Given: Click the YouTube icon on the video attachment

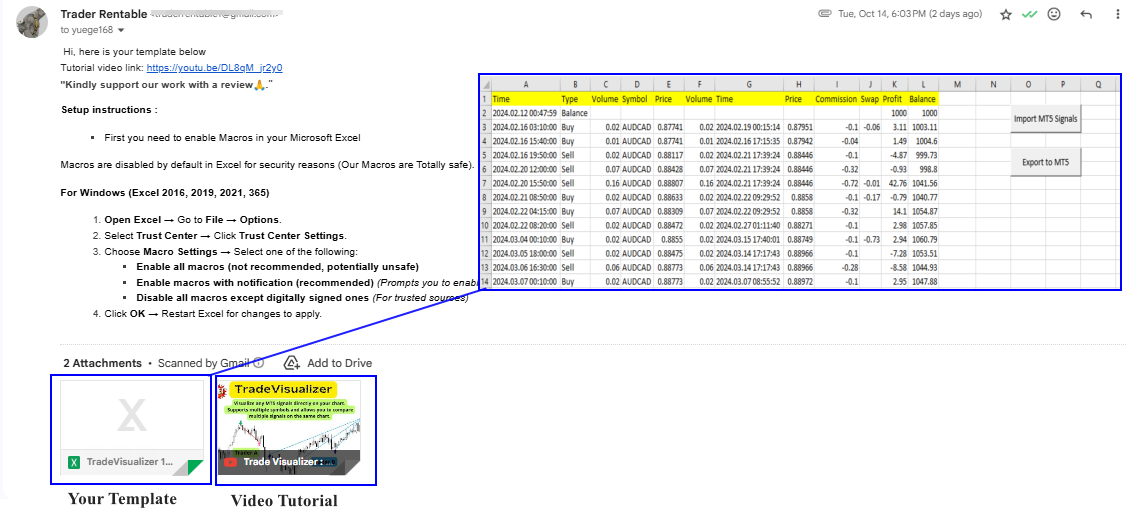Looking at the screenshot, I should click(x=230, y=462).
